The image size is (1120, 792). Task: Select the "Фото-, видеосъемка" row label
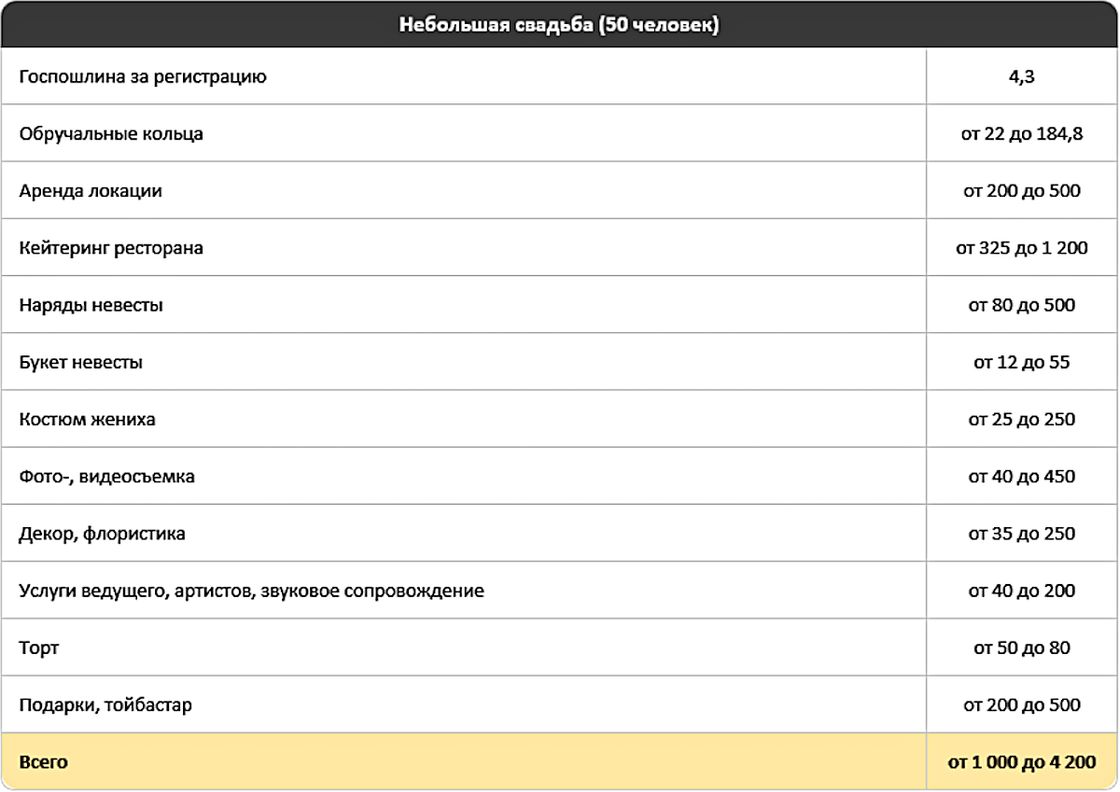tap(107, 476)
